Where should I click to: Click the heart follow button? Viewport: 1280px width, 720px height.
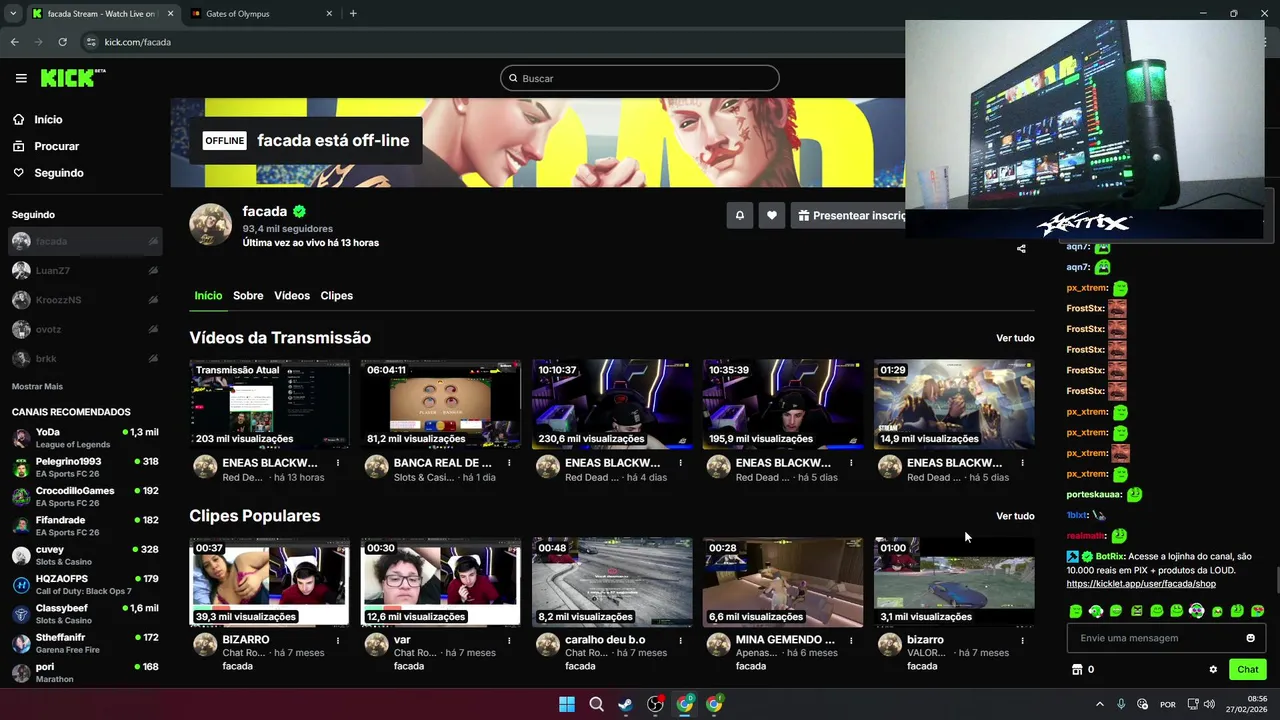771,215
